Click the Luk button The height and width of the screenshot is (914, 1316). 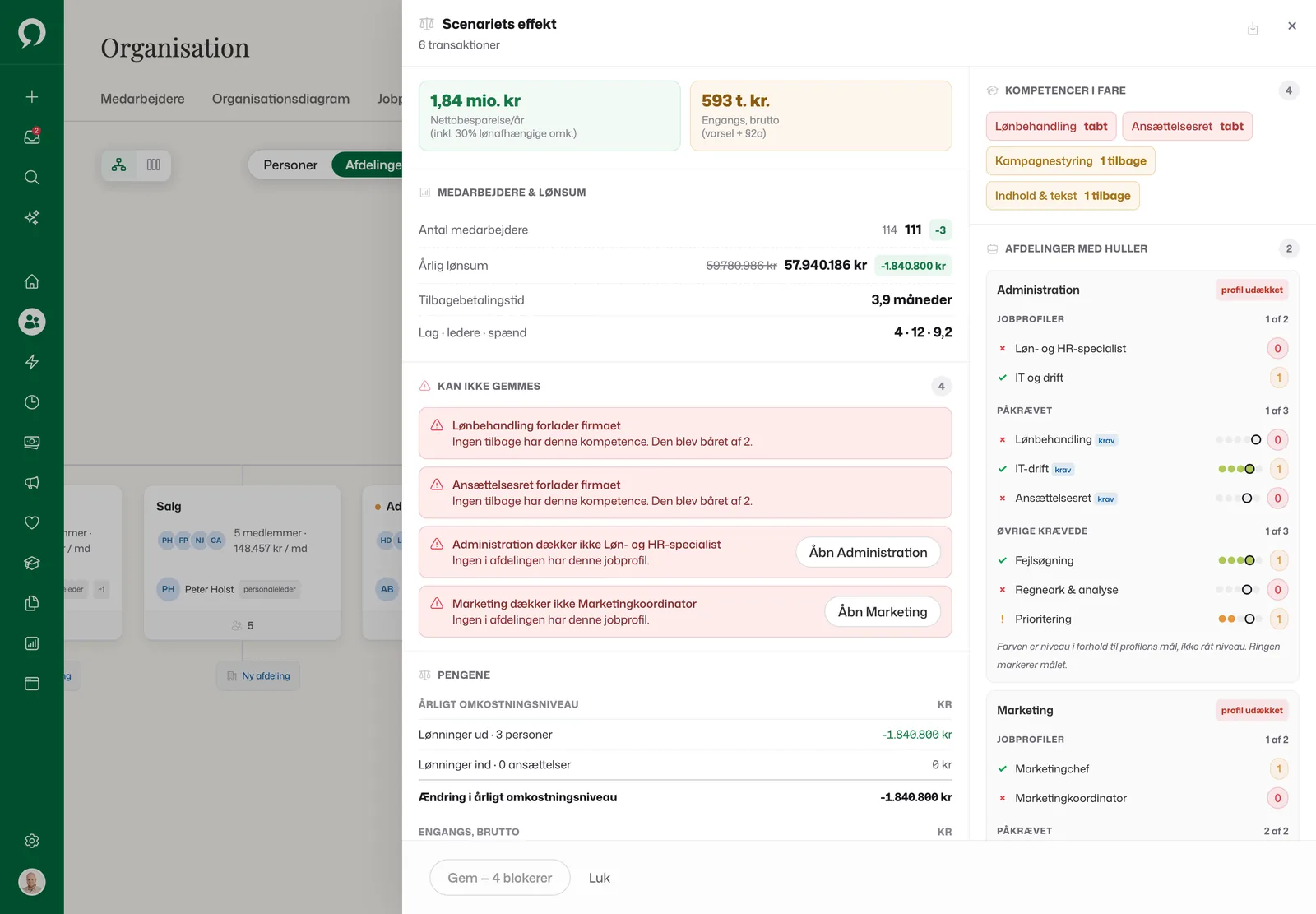(600, 878)
